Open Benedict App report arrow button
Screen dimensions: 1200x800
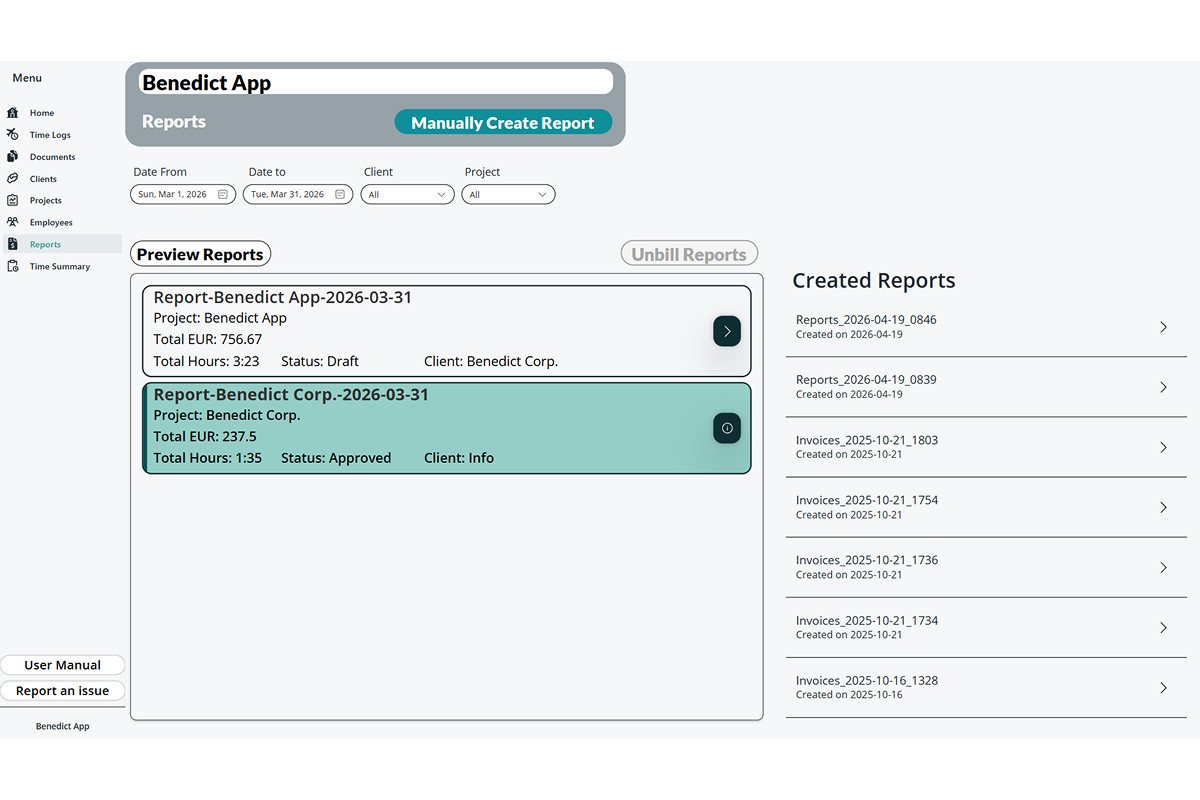pos(727,331)
